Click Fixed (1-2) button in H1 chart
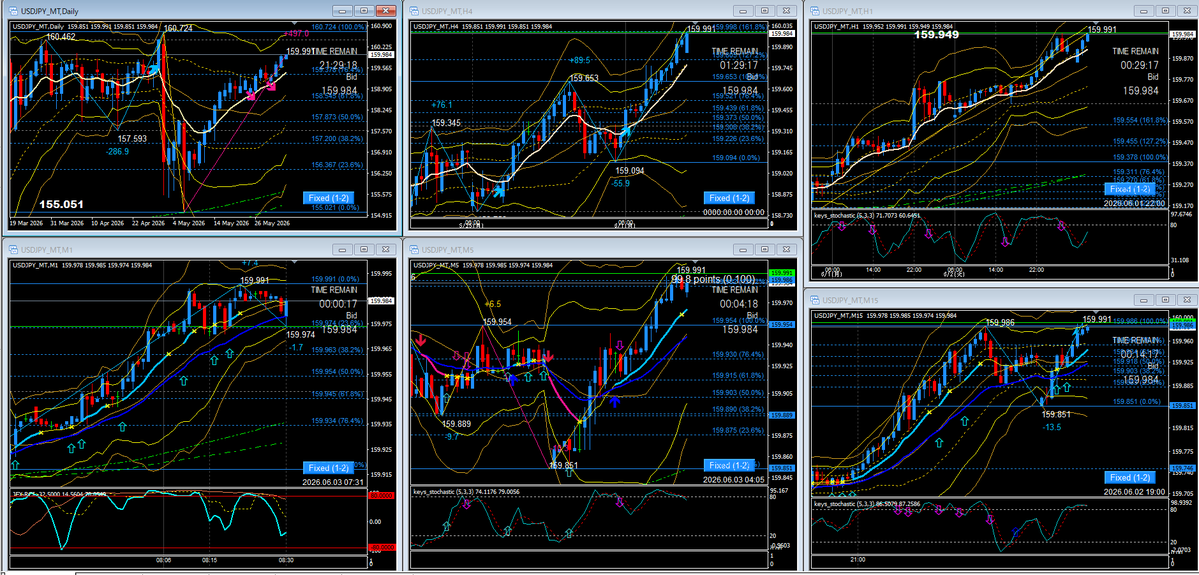The width and height of the screenshot is (1199, 575). point(1129,188)
